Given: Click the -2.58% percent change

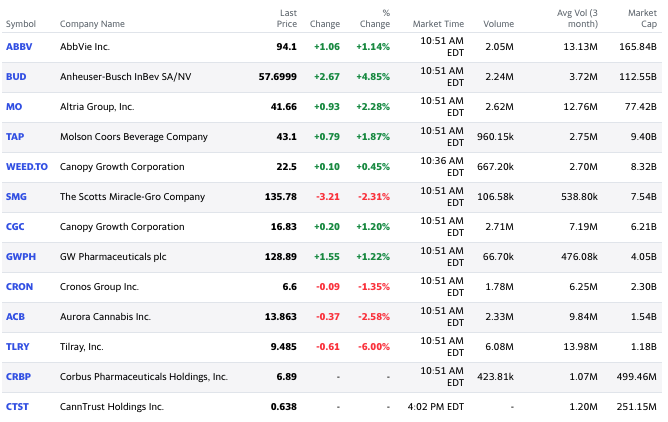Looking at the screenshot, I should pyautogui.click(x=374, y=317).
